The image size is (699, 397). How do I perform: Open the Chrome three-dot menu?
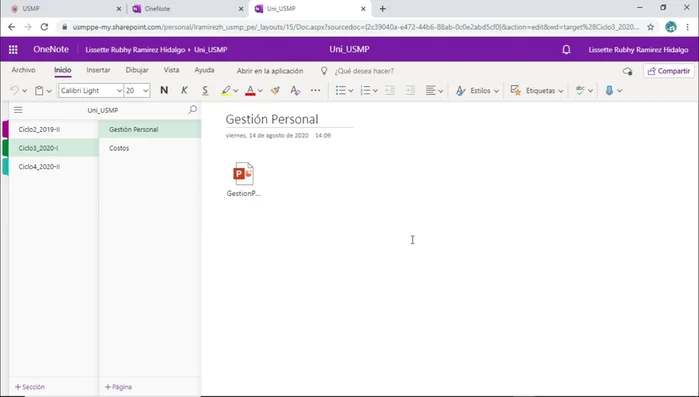pyautogui.click(x=687, y=27)
